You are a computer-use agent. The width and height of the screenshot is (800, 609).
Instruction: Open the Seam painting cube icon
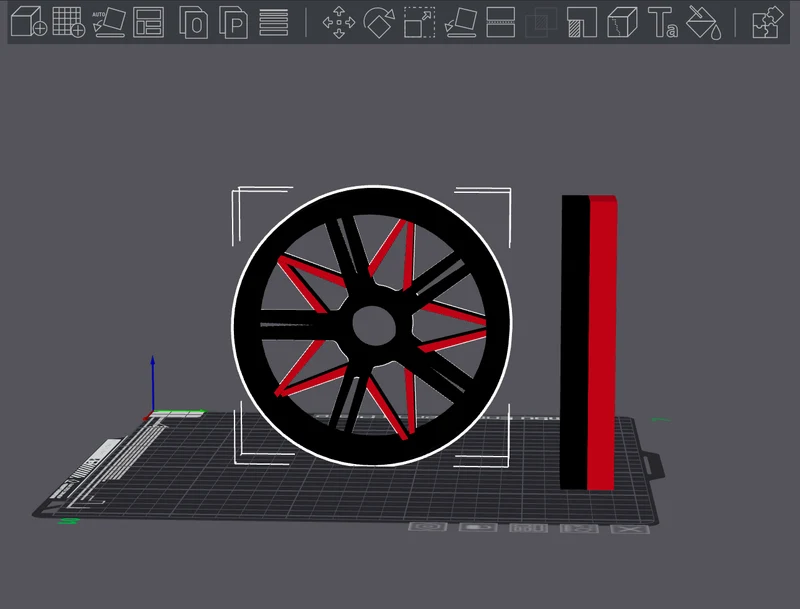tap(622, 22)
